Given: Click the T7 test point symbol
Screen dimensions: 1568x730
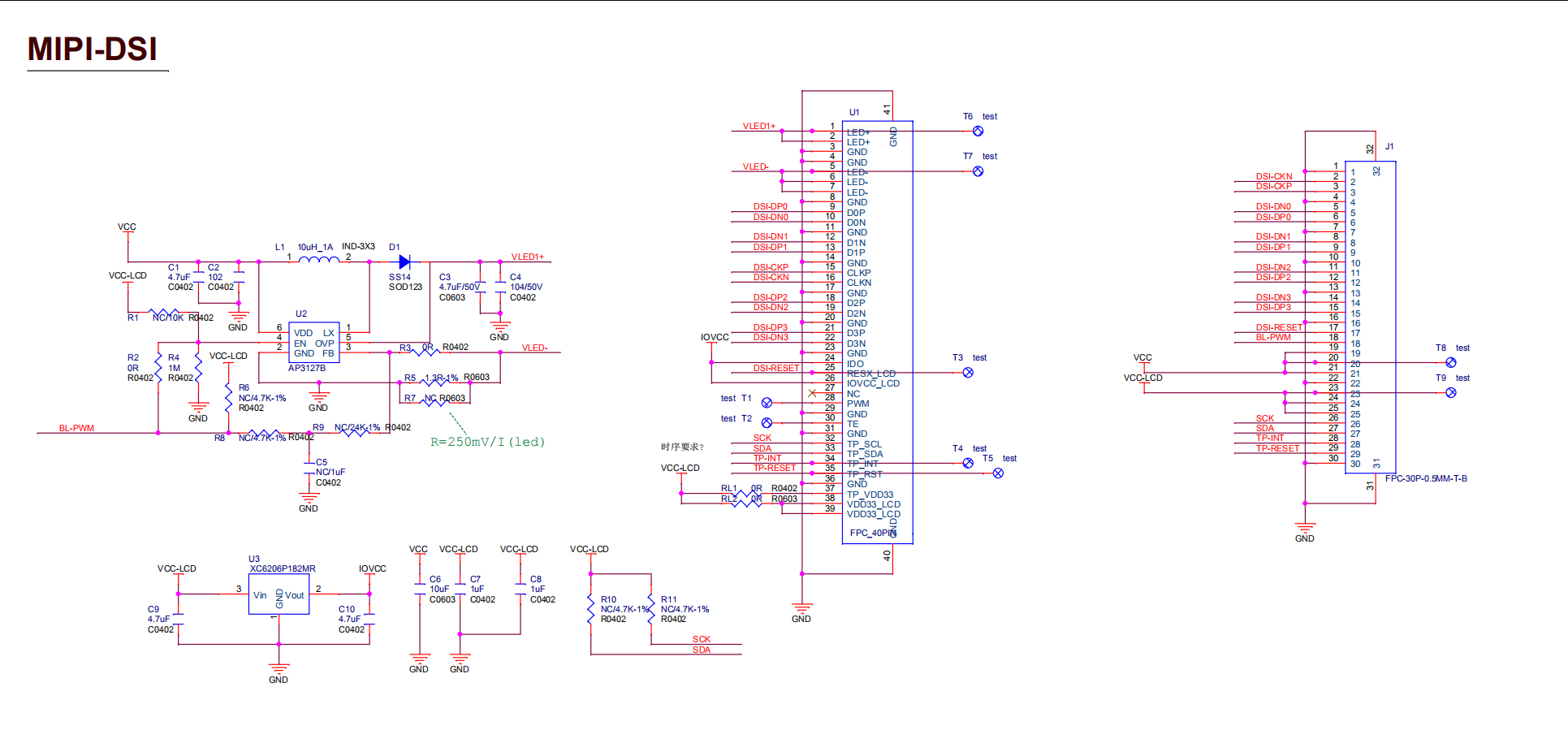Looking at the screenshot, I should 978,171.
